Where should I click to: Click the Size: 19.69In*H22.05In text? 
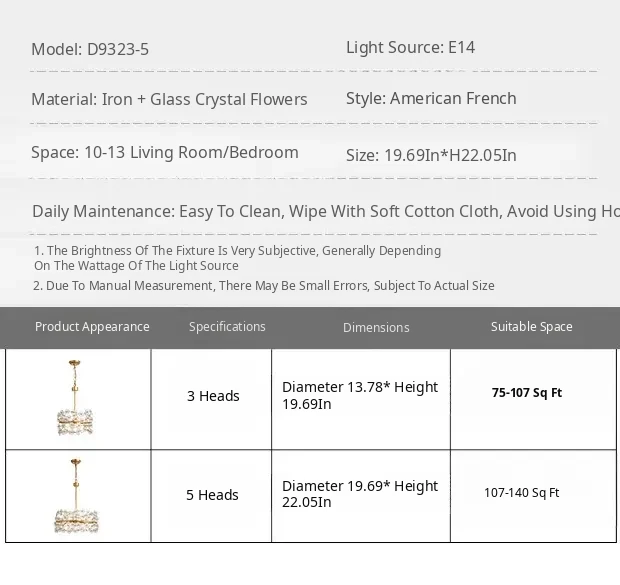coord(431,155)
